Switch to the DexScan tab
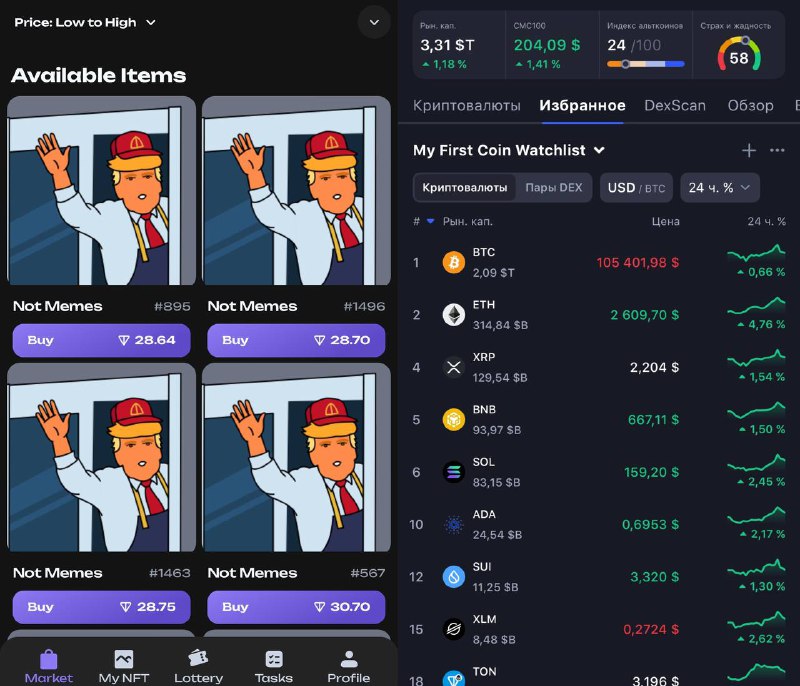 coord(674,106)
